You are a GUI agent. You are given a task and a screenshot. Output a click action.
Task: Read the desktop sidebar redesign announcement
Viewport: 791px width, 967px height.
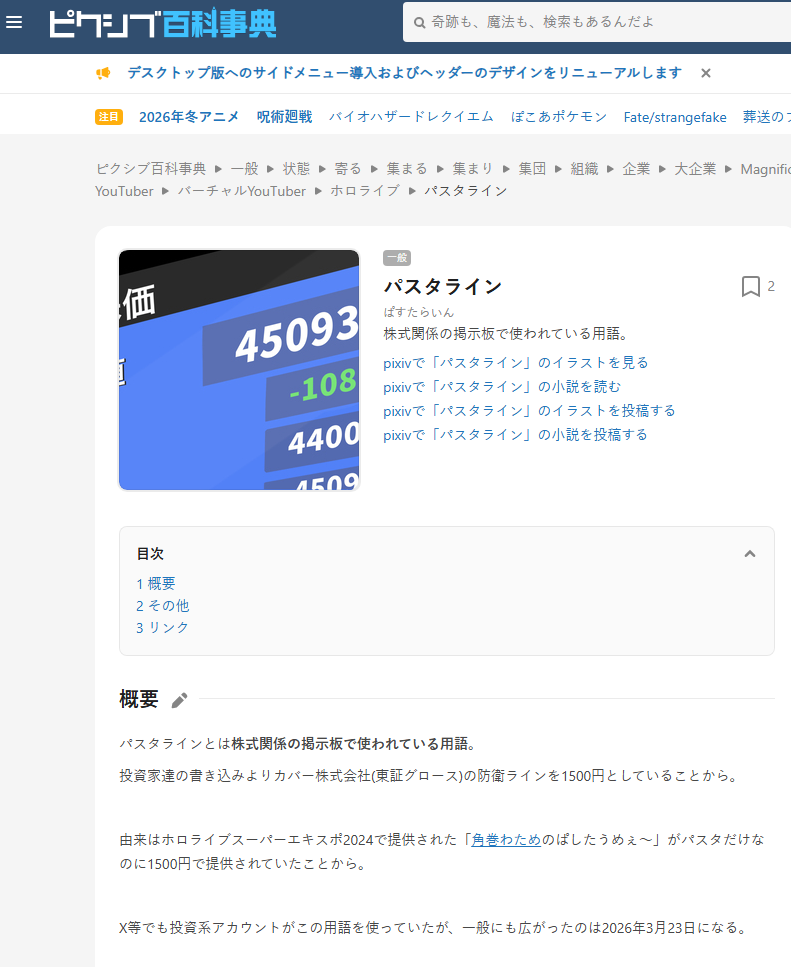tap(404, 73)
